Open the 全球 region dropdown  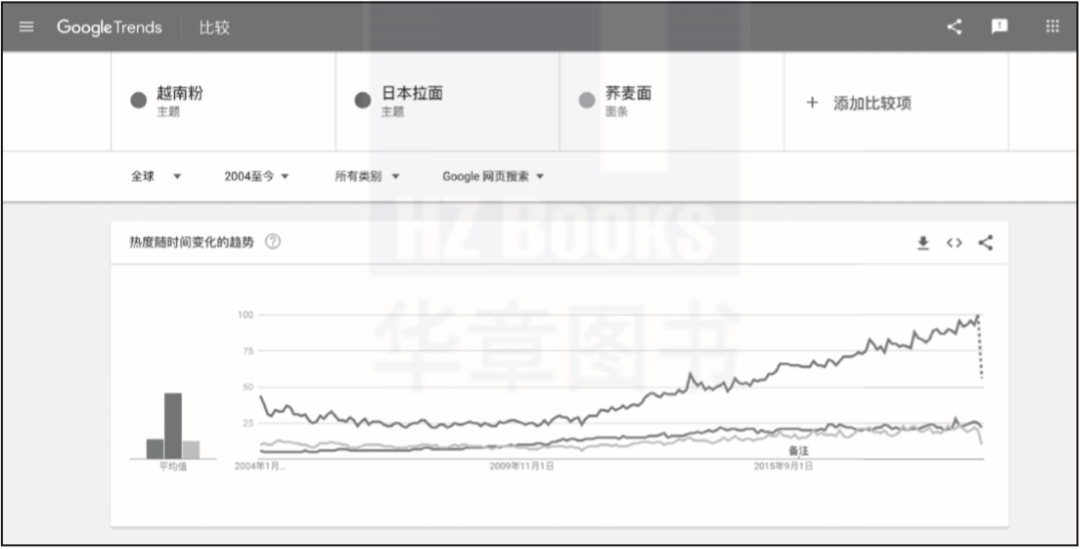pyautogui.click(x=156, y=176)
